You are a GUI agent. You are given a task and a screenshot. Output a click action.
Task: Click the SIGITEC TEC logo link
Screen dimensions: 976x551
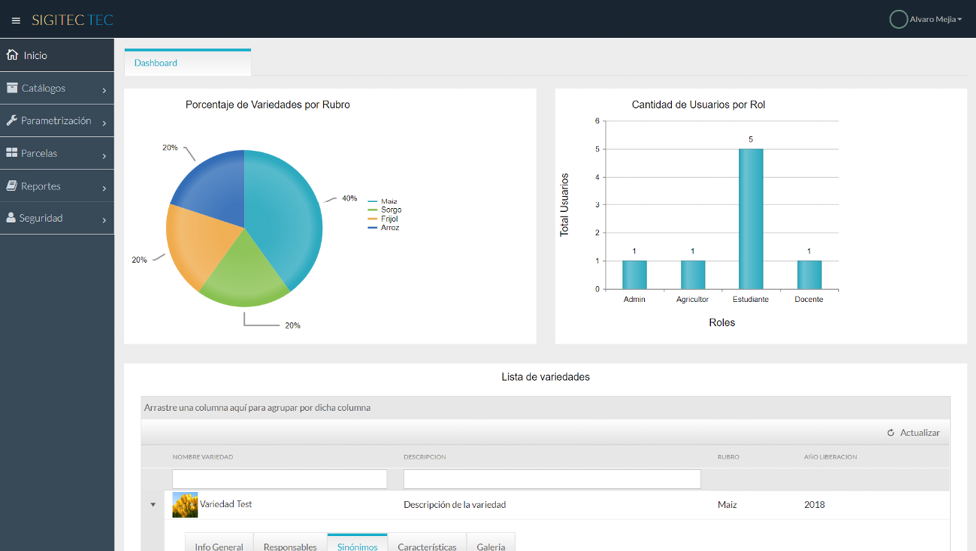coord(72,20)
